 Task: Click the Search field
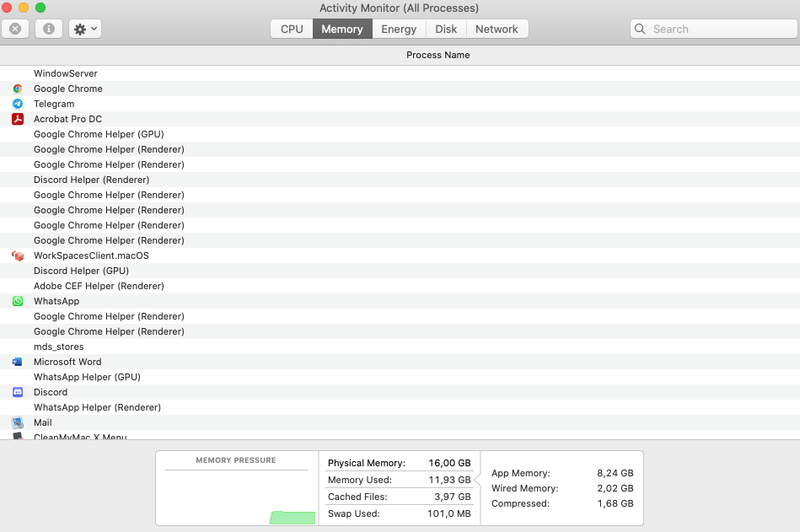714,29
